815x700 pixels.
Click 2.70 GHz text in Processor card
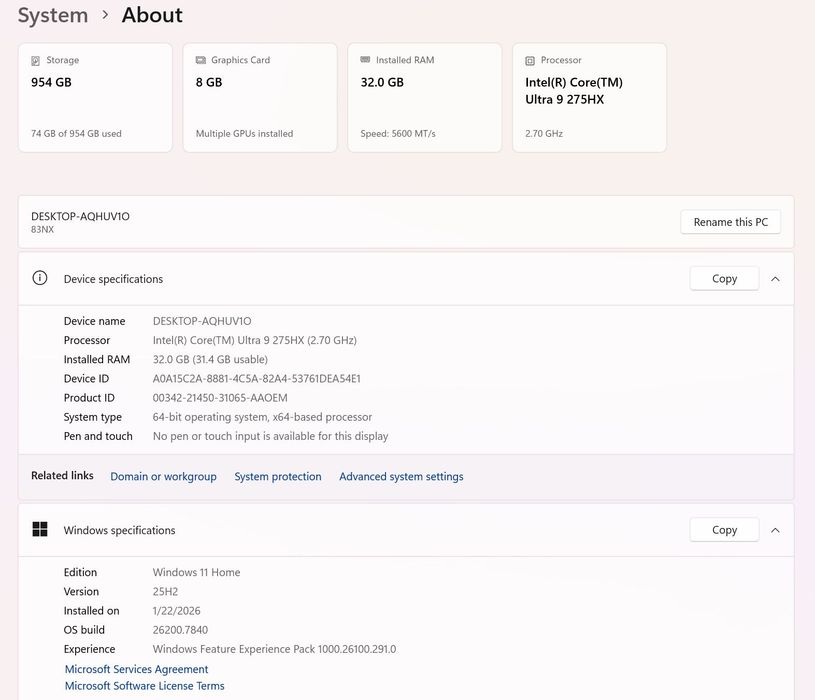tap(544, 134)
